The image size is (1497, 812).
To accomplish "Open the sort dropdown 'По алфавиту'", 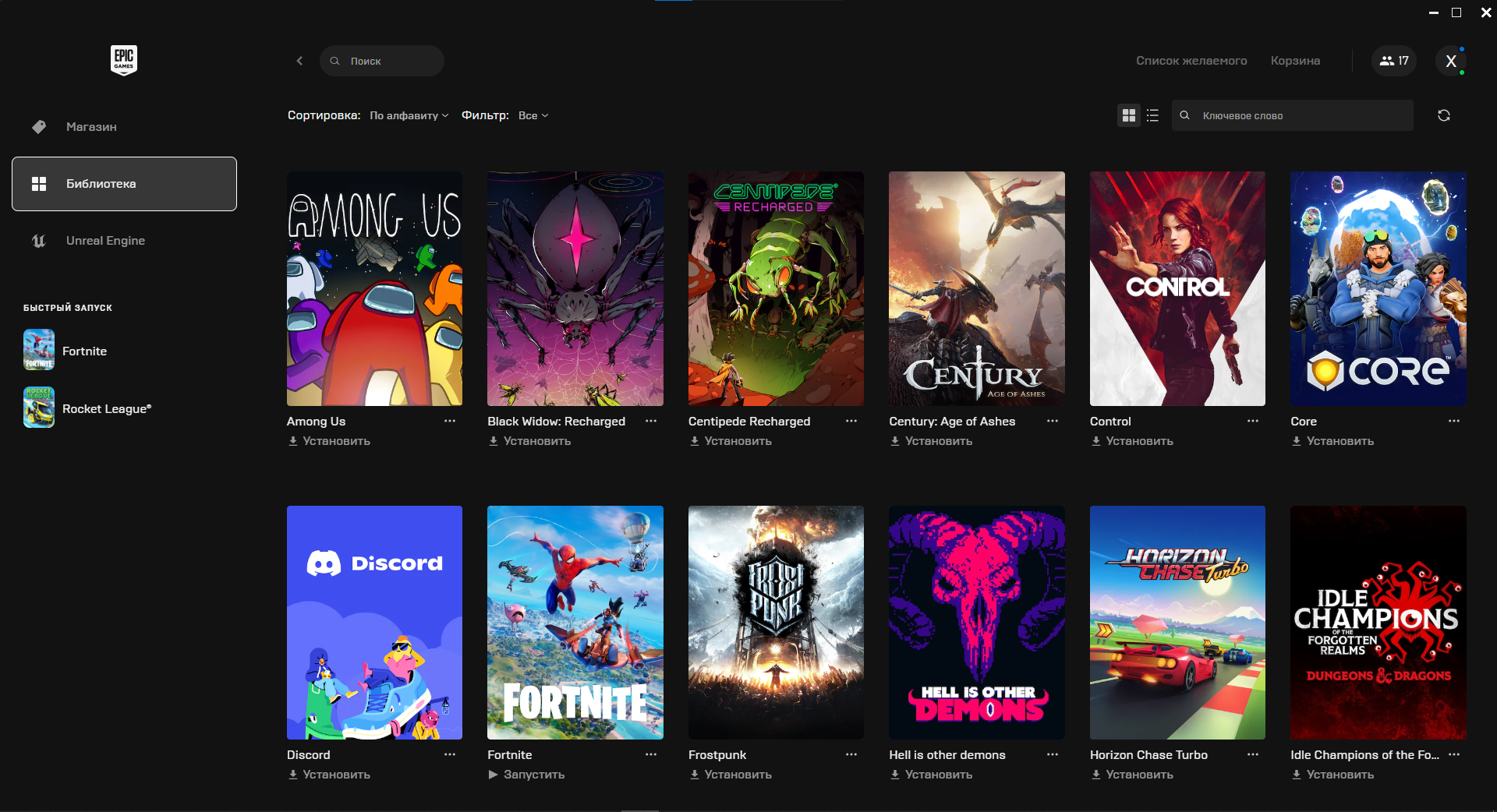I will (409, 115).
